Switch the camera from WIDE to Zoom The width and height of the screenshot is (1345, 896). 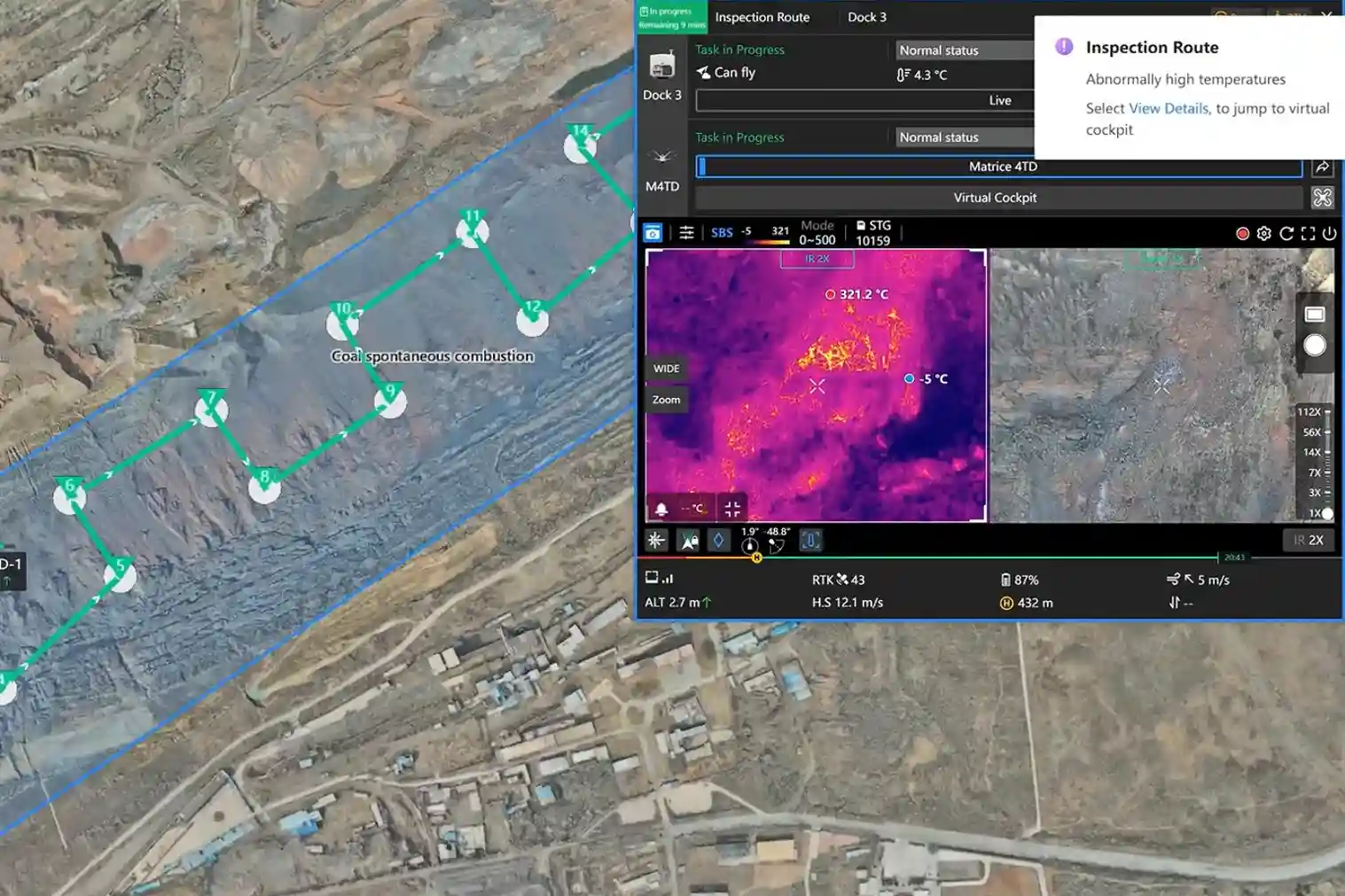(665, 400)
